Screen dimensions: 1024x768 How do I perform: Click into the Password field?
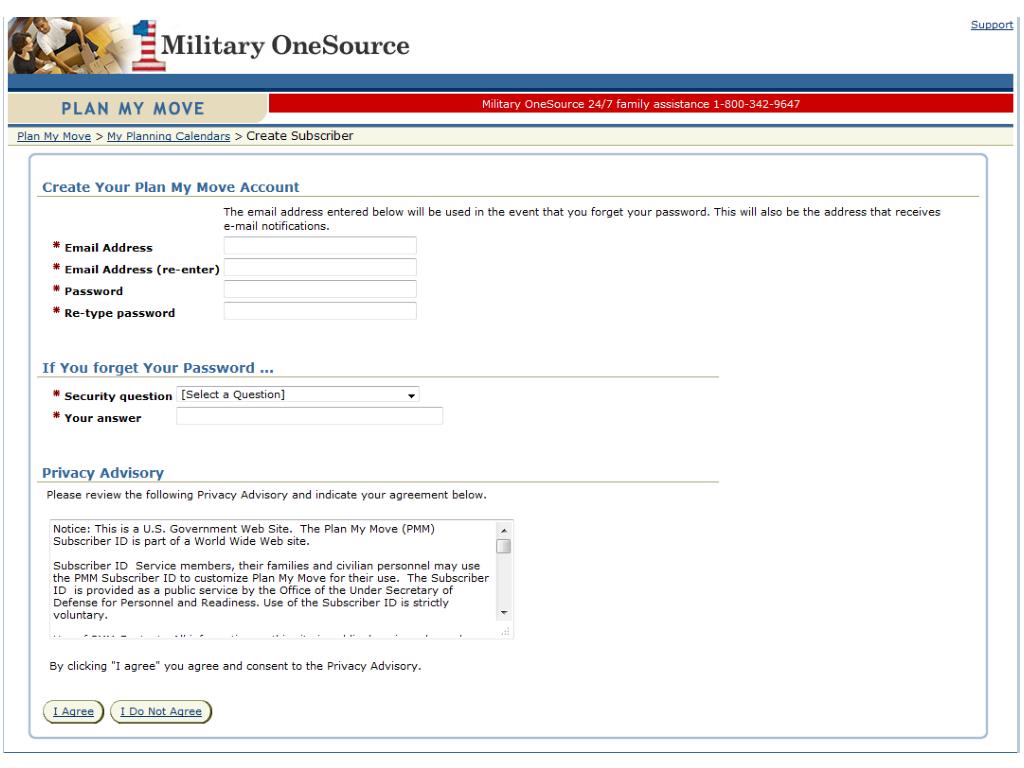pos(320,289)
